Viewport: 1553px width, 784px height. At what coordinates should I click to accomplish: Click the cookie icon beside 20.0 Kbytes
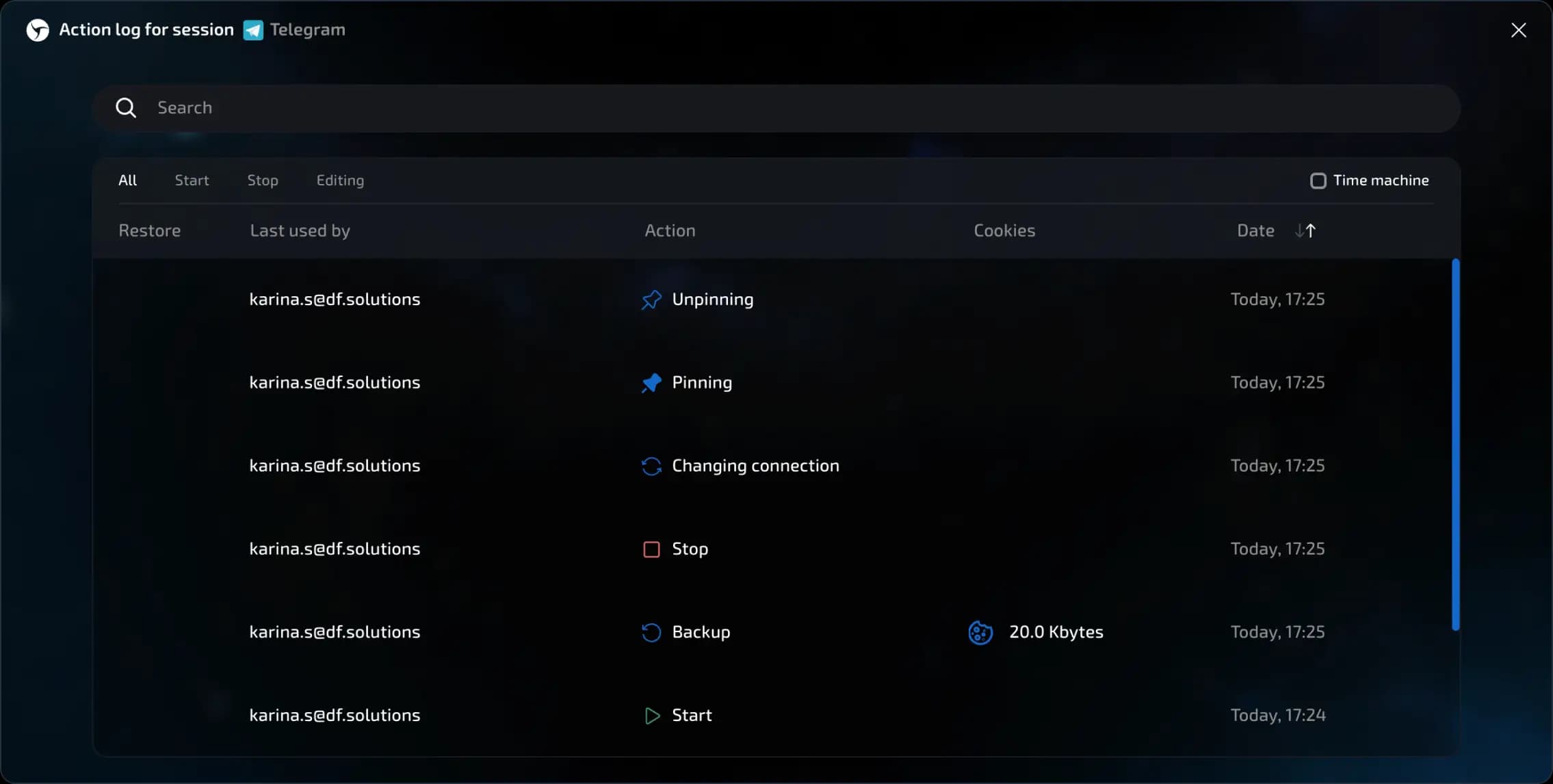coord(980,632)
